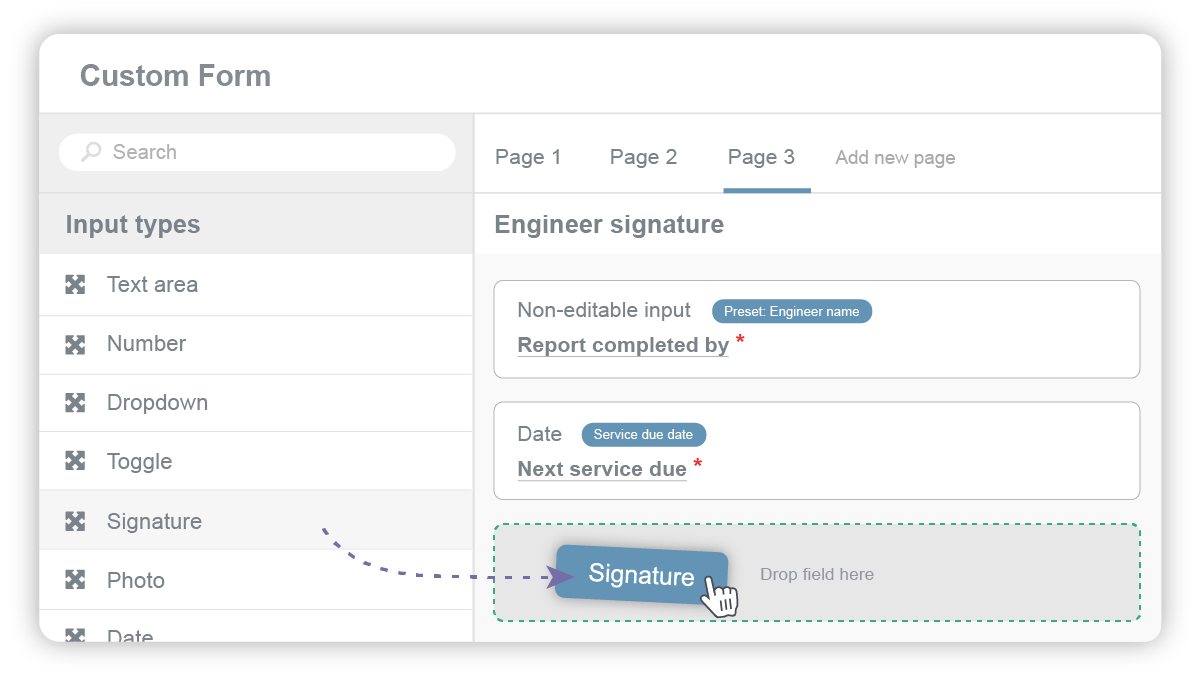The width and height of the screenshot is (1200, 684).
Task: Open Add new page
Action: point(894,157)
